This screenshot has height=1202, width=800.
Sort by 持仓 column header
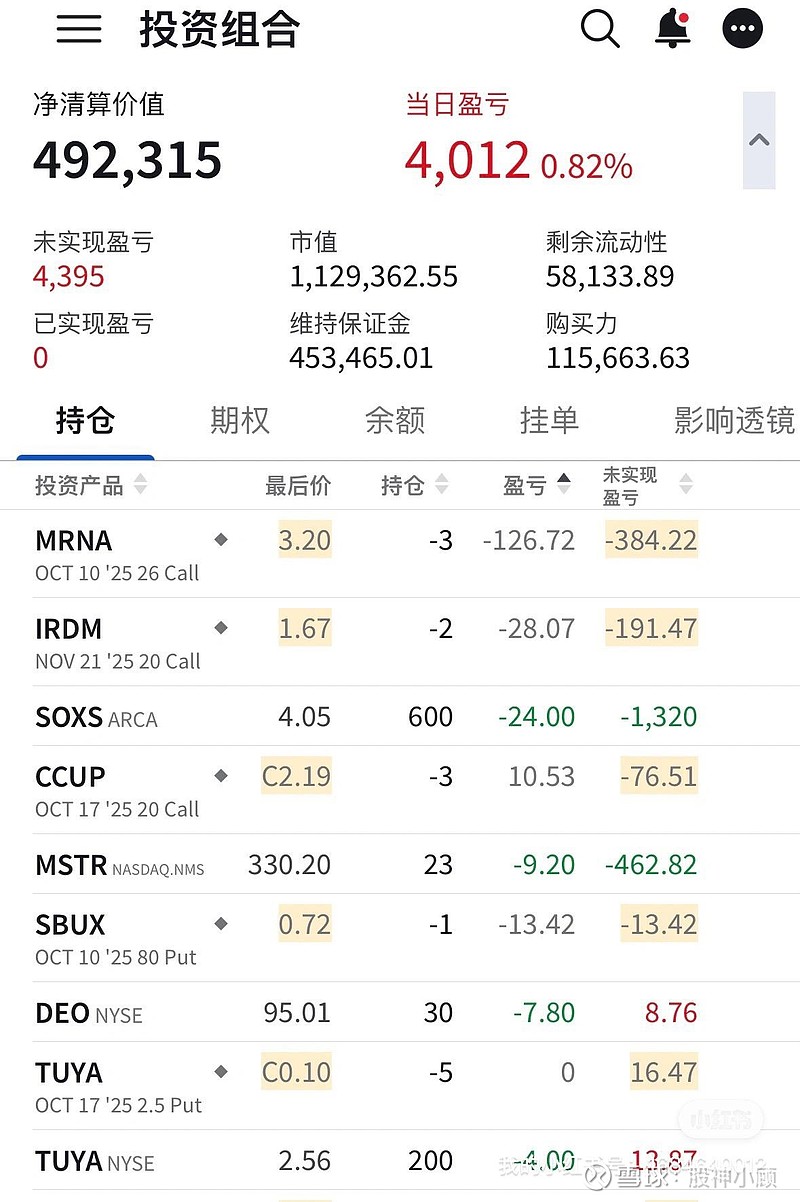point(414,486)
